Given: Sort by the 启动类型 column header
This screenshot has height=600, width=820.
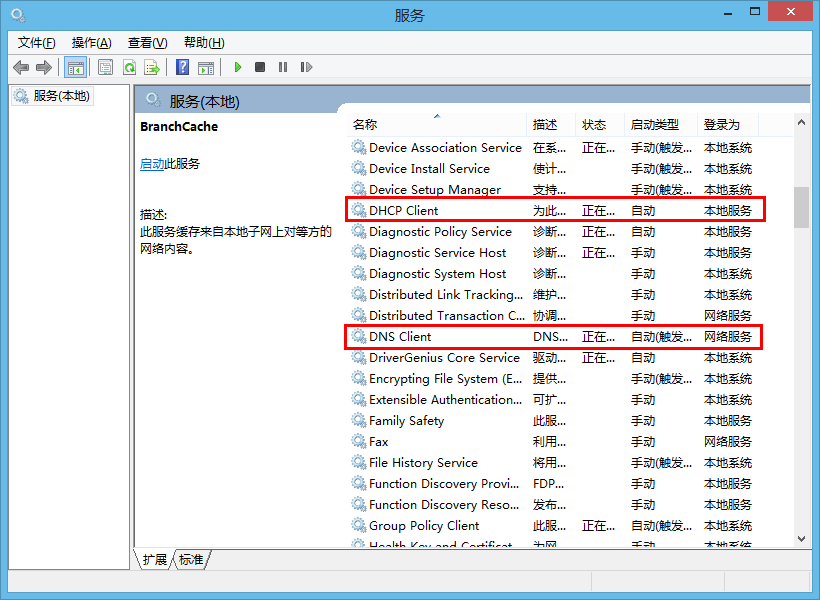Looking at the screenshot, I should click(x=655, y=125).
